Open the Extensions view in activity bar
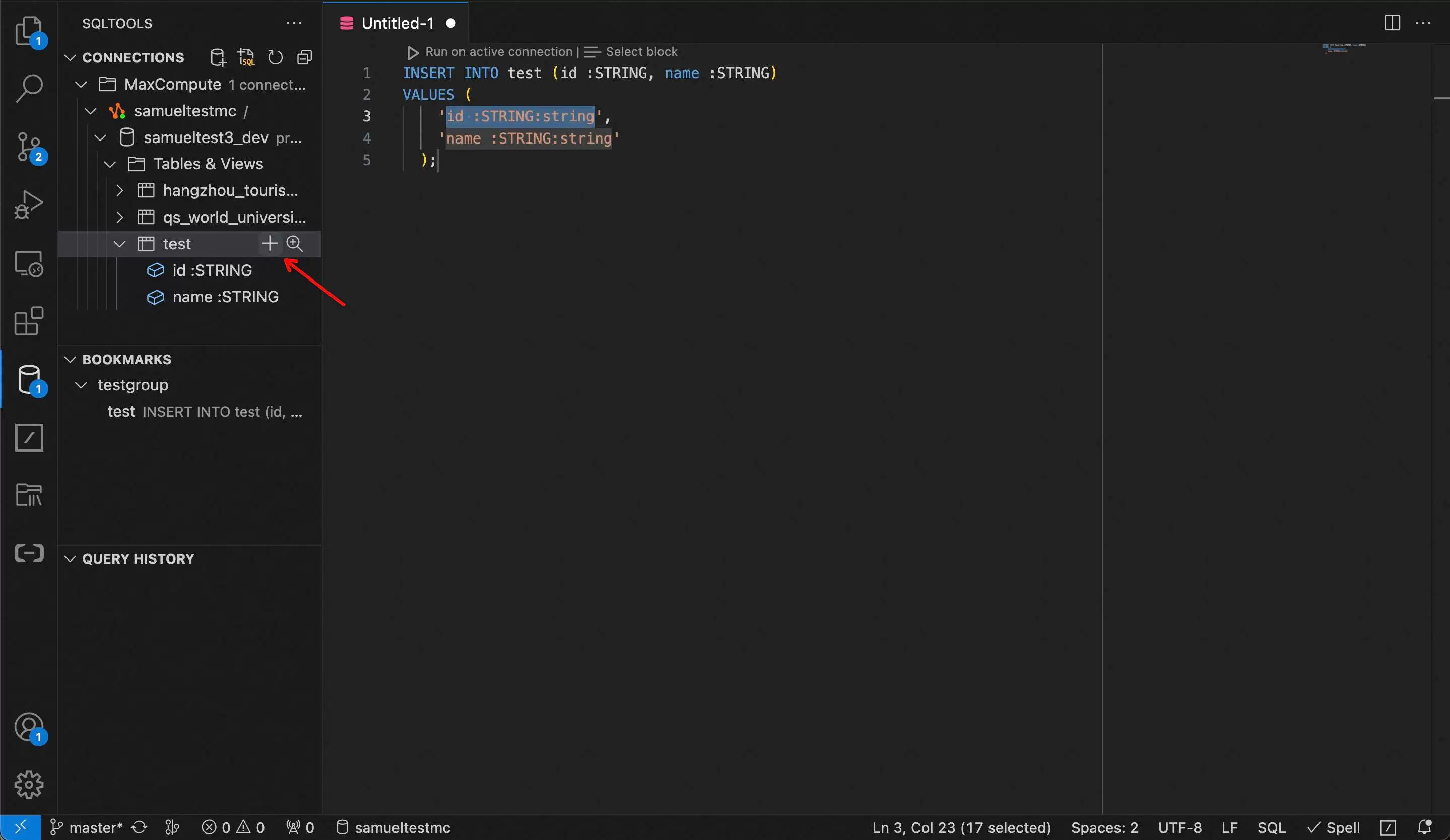1450x840 pixels. tap(29, 321)
